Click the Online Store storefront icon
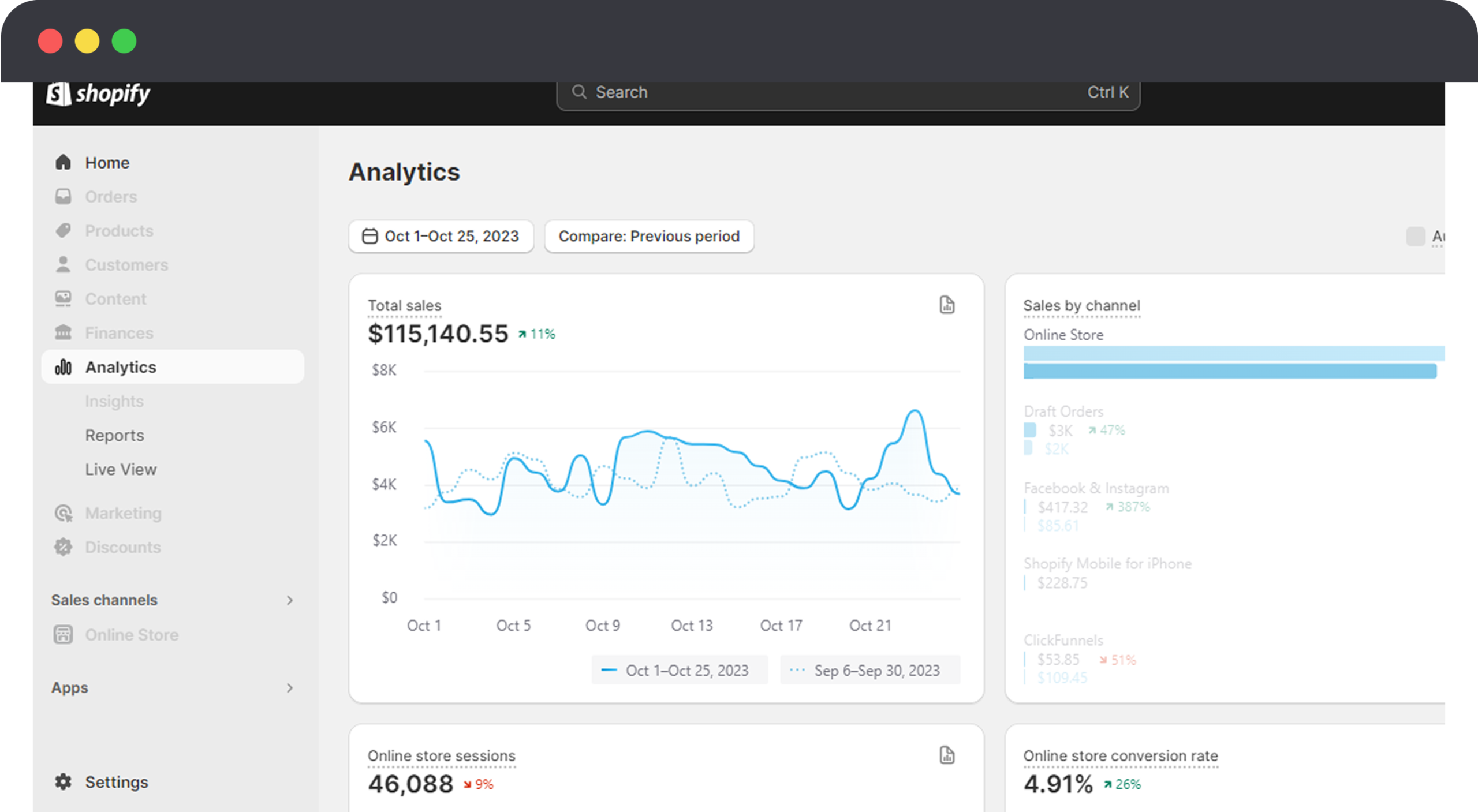The width and height of the screenshot is (1478, 812). (63, 634)
